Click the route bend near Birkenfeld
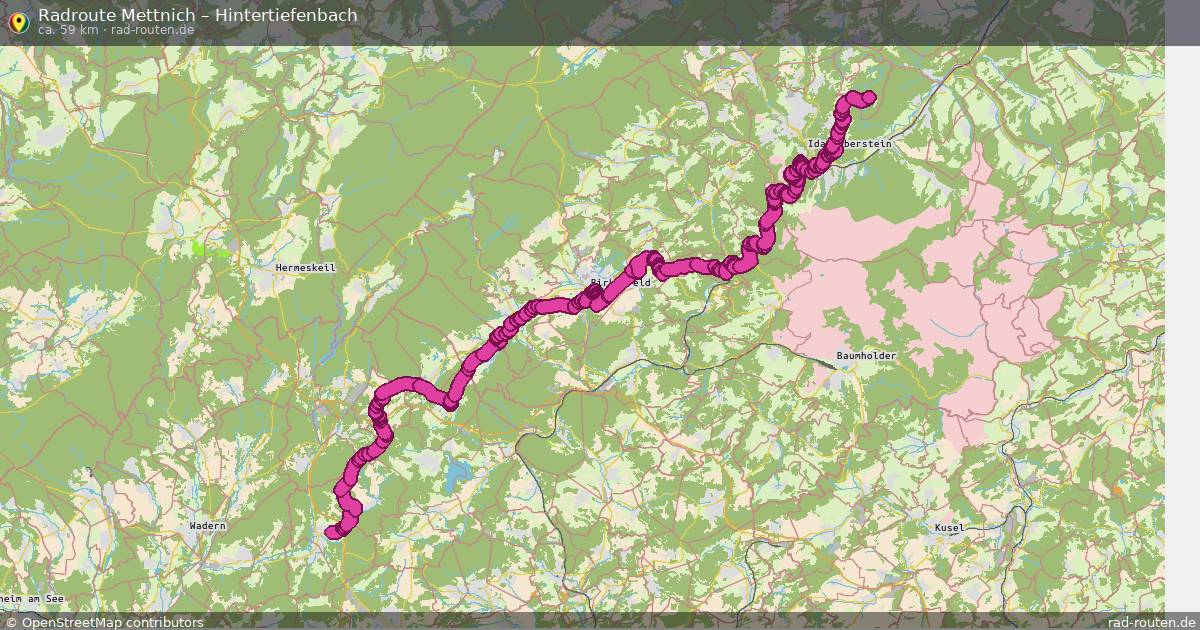 click(x=651, y=259)
